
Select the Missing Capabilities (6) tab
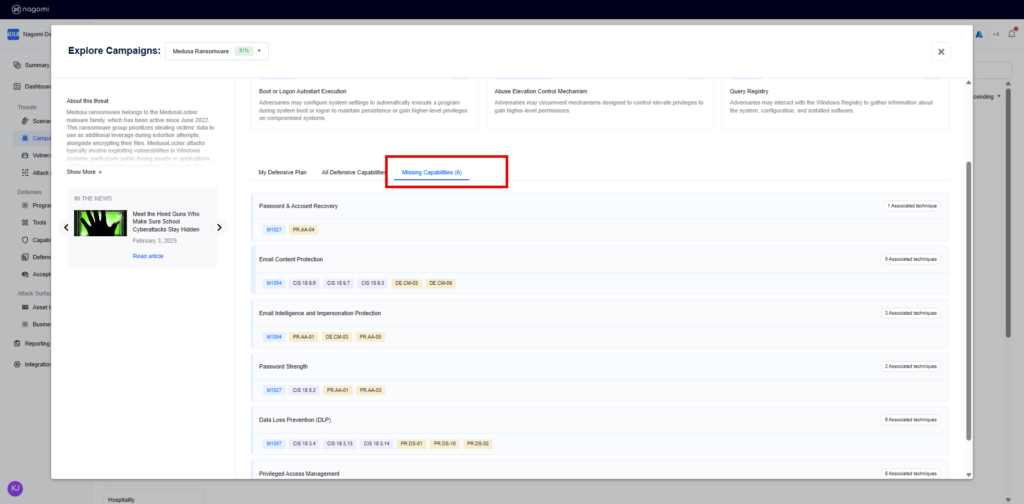tap(432, 172)
